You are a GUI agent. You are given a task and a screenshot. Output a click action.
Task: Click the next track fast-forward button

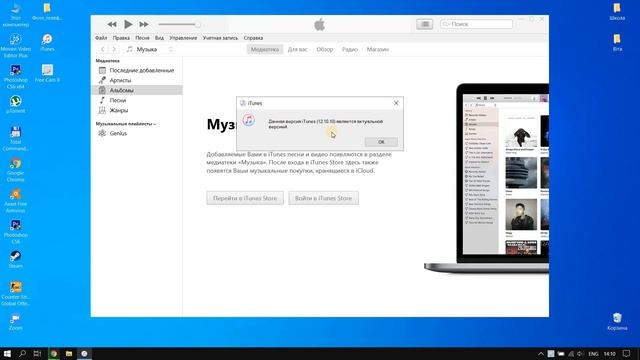tap(144, 24)
